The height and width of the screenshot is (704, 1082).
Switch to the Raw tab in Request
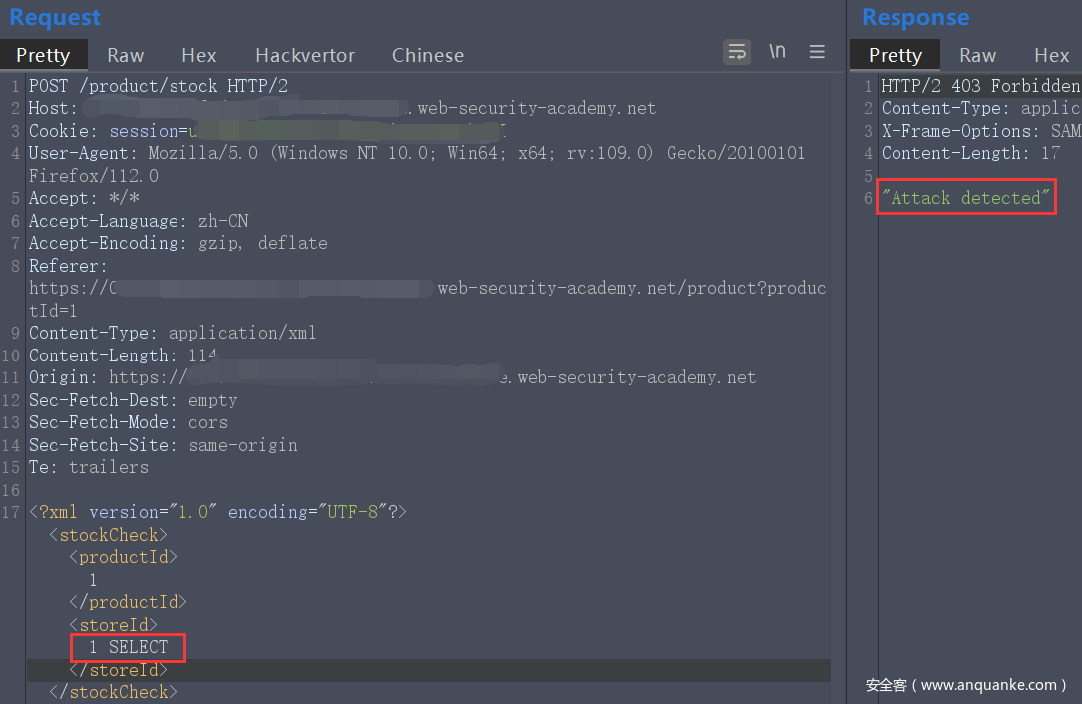126,55
